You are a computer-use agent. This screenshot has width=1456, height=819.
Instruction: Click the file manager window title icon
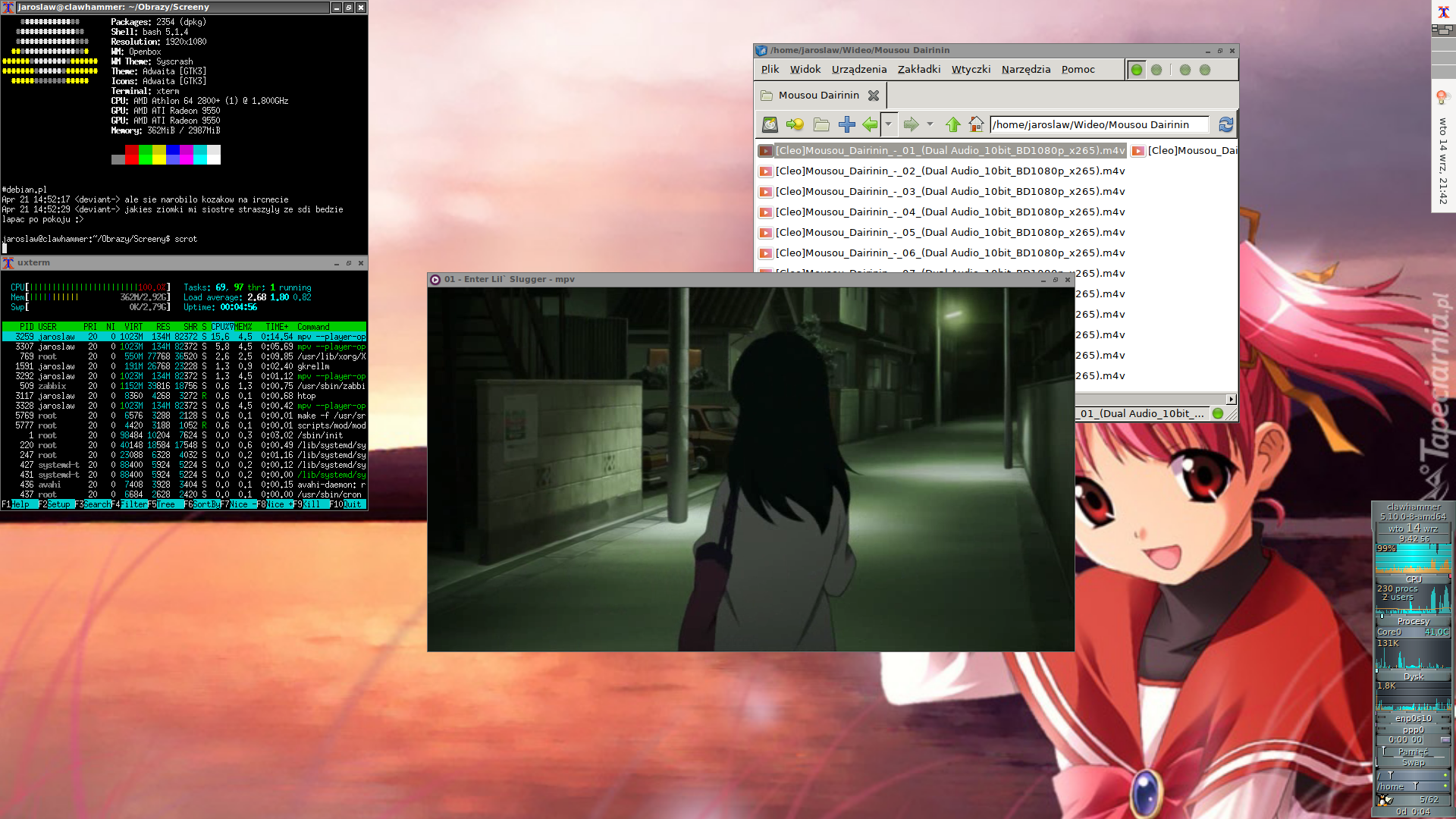761,51
